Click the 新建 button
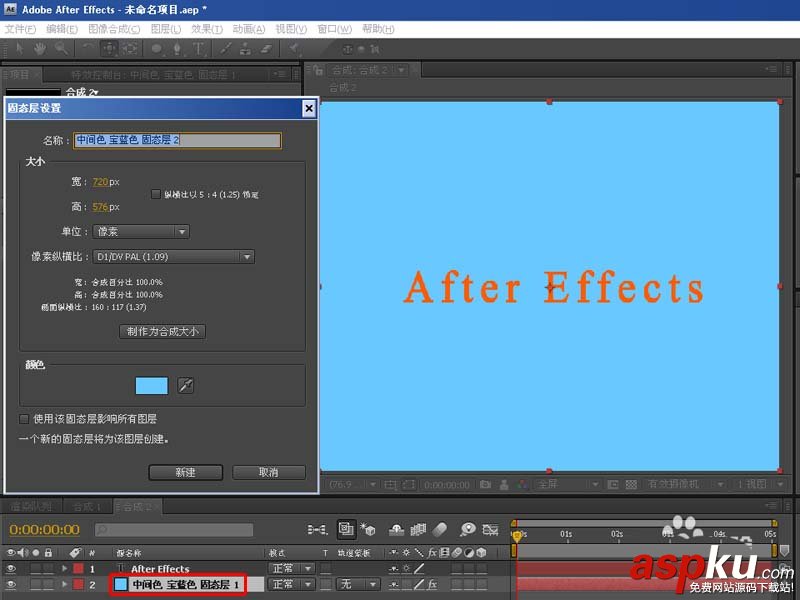 pyautogui.click(x=186, y=472)
